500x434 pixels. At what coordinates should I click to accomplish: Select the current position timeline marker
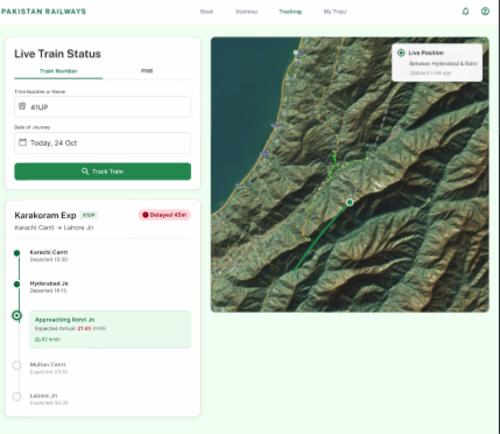click(x=17, y=315)
